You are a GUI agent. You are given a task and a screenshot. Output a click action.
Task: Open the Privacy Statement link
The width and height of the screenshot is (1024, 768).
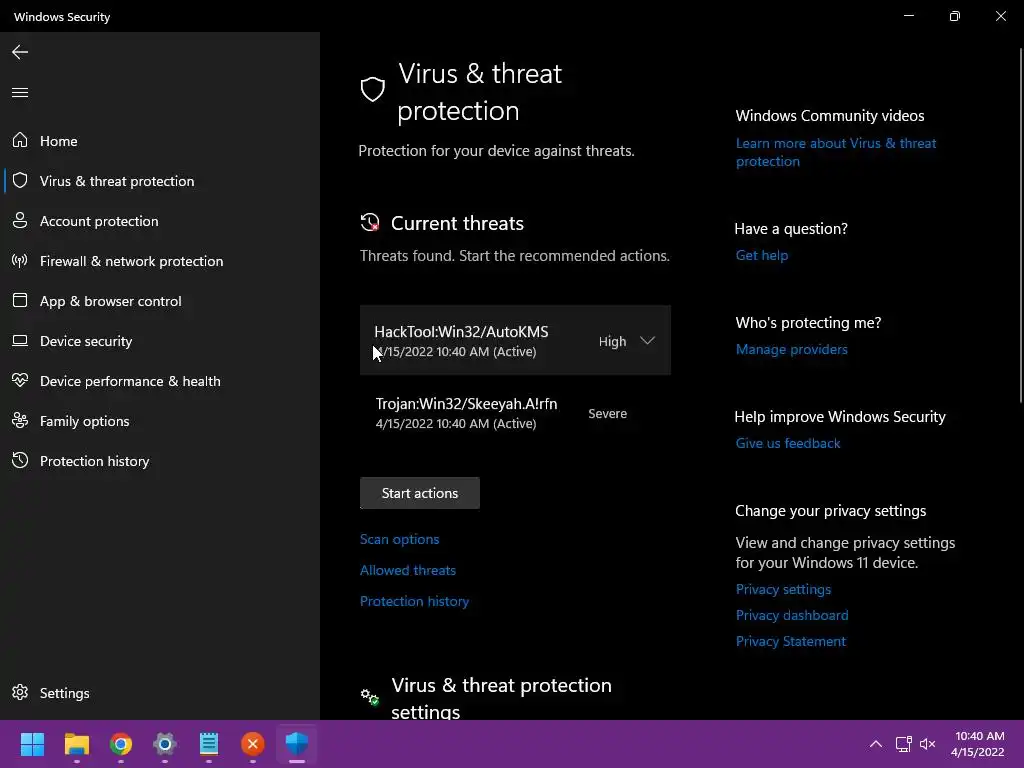tap(790, 641)
